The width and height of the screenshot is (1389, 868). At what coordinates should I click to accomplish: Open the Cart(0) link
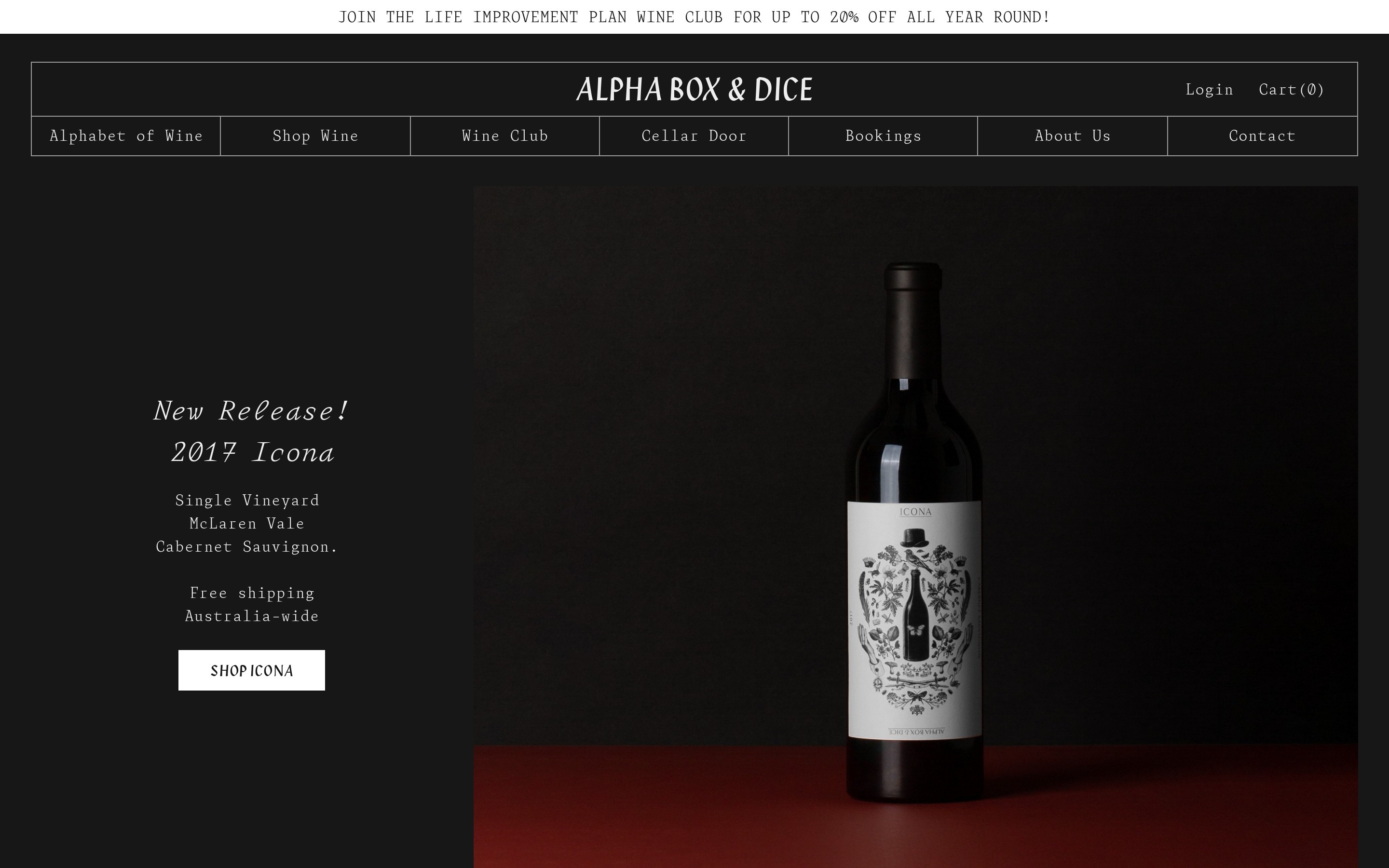pos(1291,90)
